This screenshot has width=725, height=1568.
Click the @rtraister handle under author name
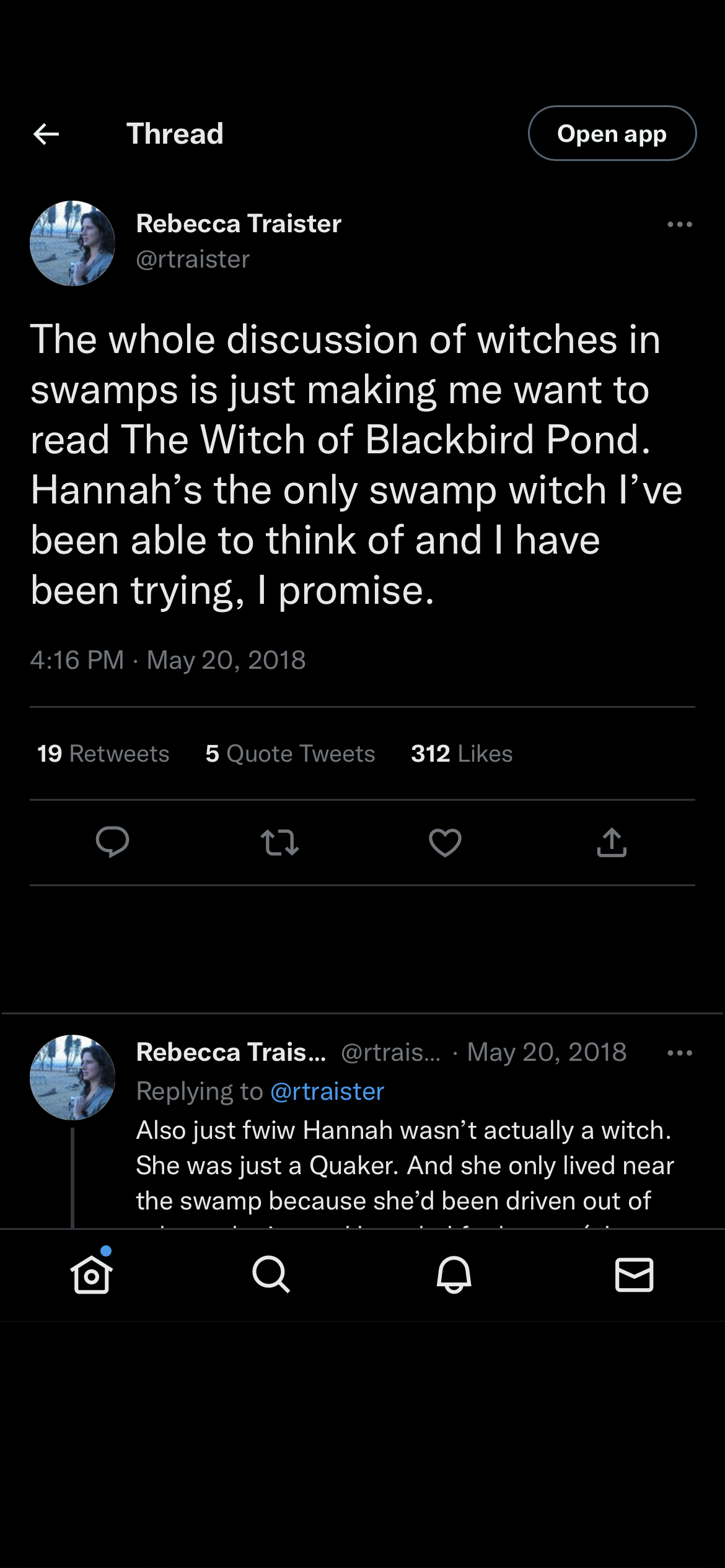pyautogui.click(x=193, y=259)
